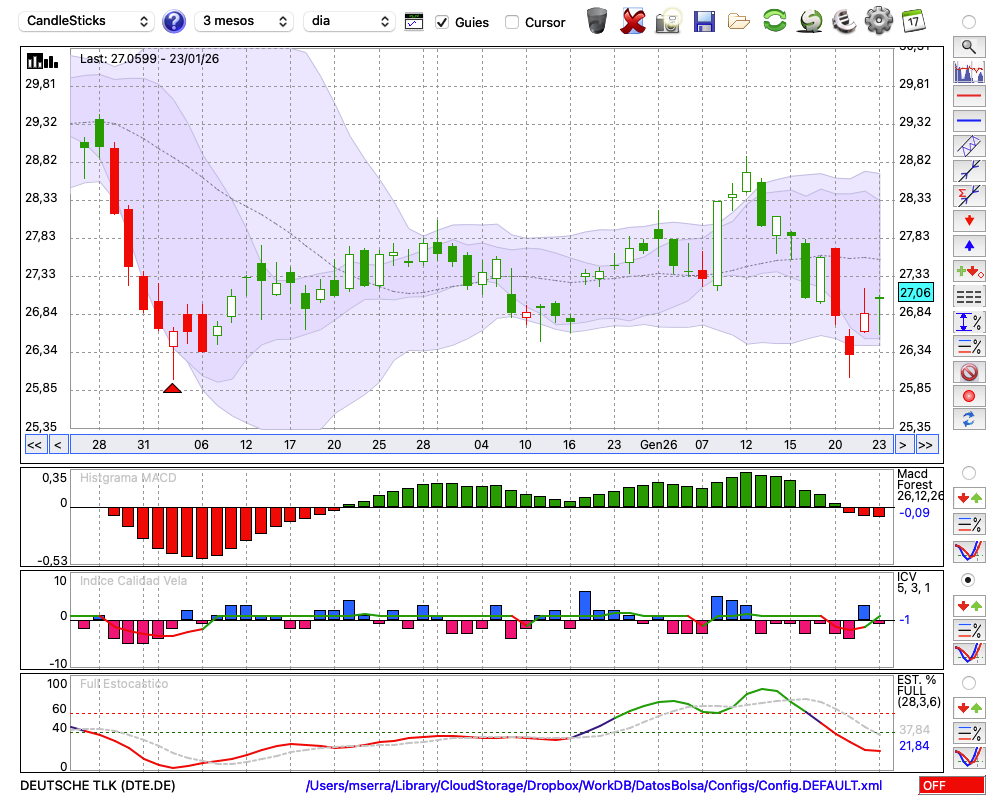Viewport: 1000px width, 800px height.
Task: Click ICV panel indicator curve icon
Action: 969,655
